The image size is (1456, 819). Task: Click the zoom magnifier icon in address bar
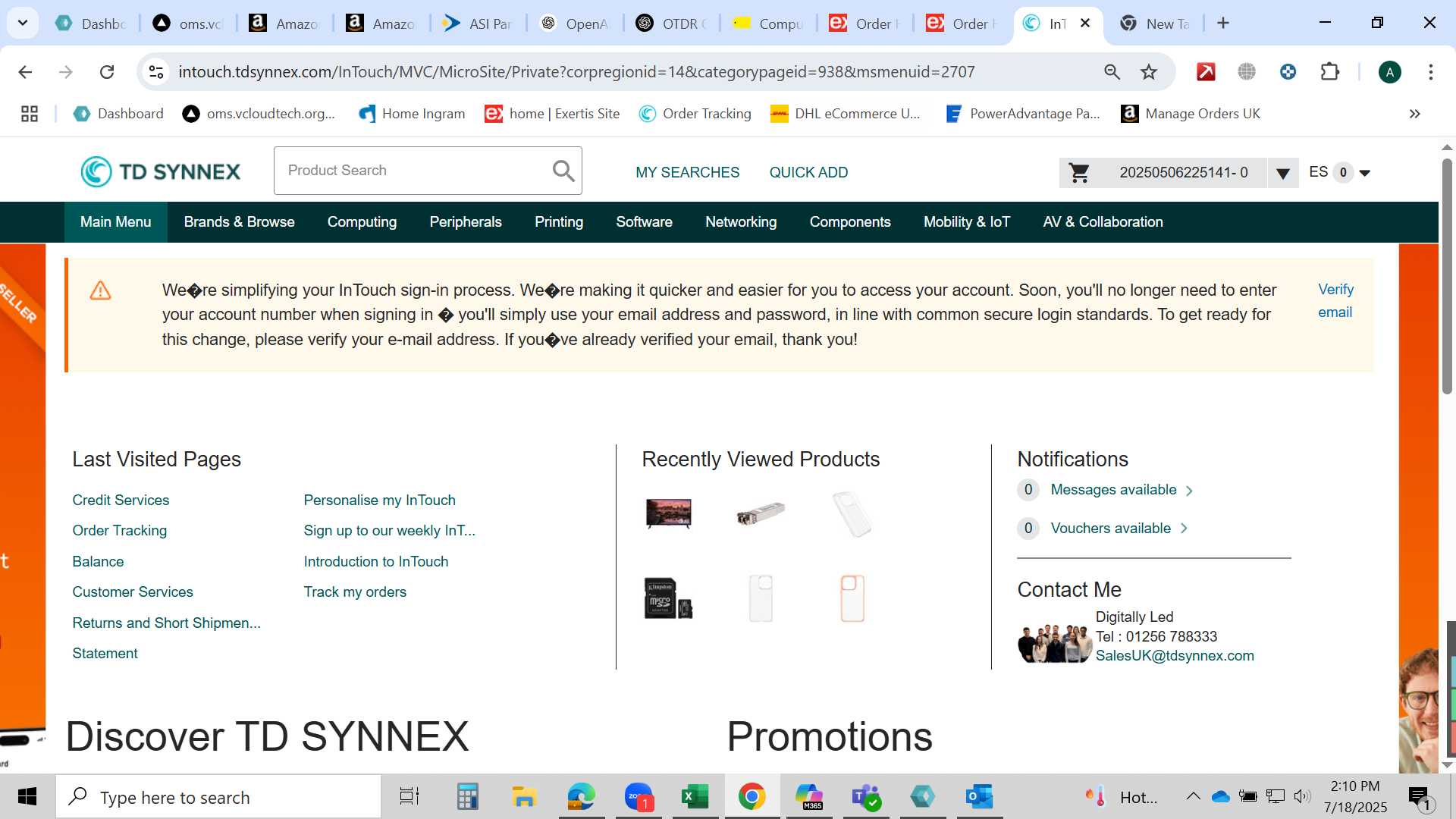click(x=1112, y=72)
